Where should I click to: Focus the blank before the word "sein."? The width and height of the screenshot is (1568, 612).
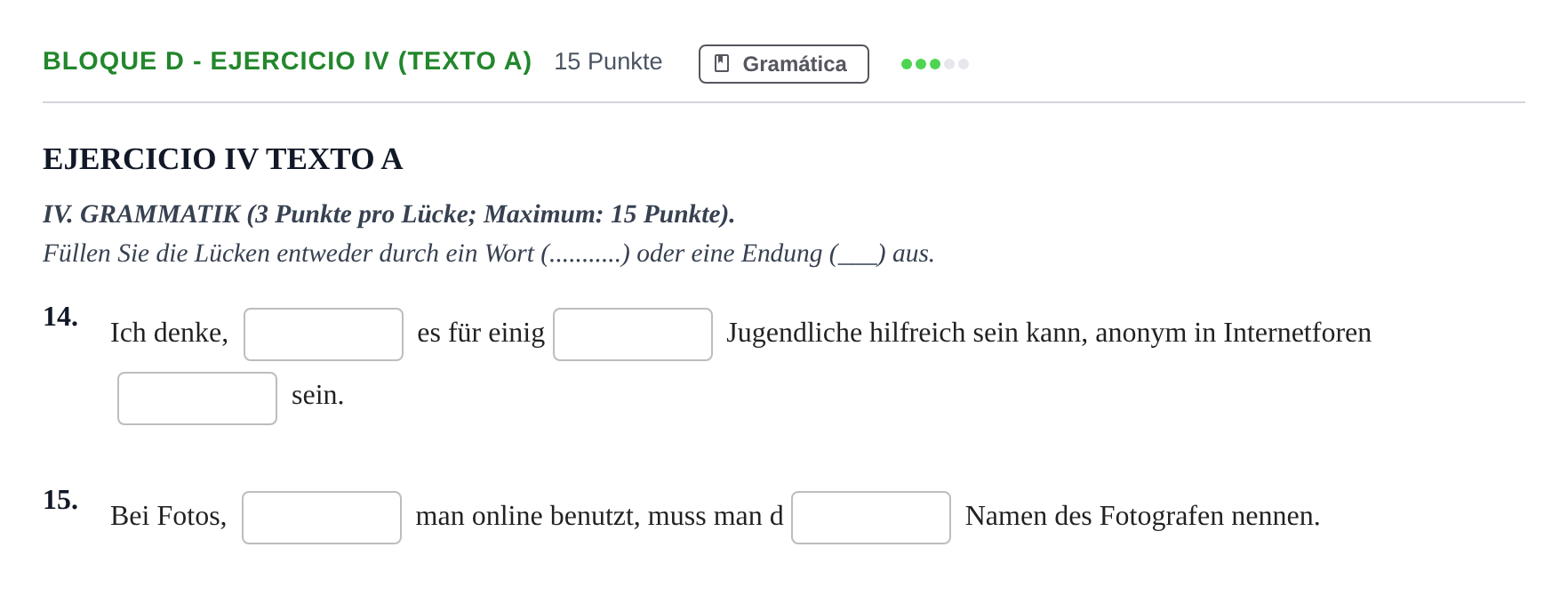[x=197, y=399]
